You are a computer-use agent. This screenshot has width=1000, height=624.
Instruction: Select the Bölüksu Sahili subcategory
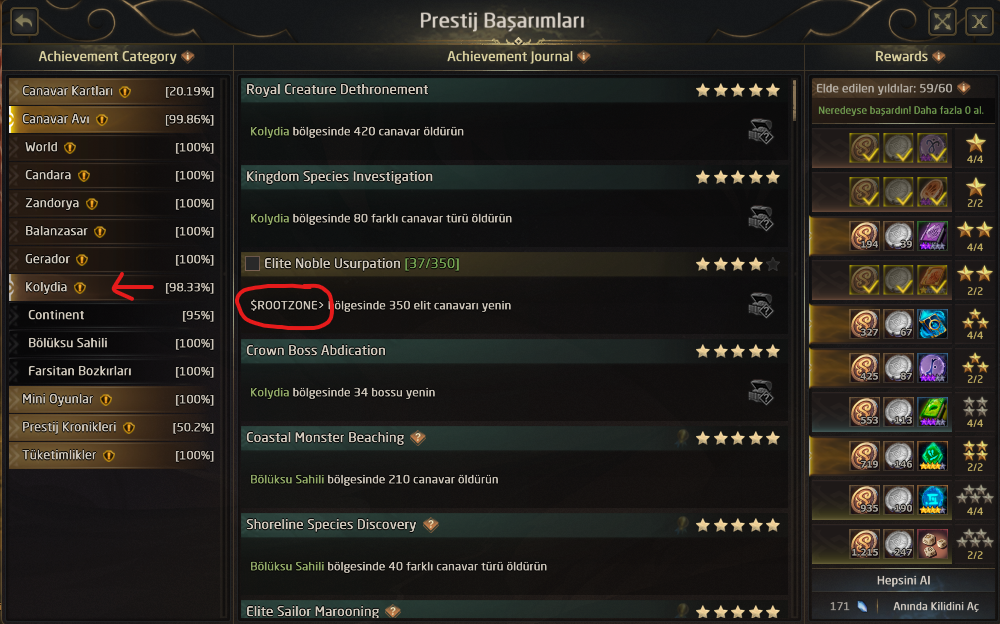coord(67,343)
